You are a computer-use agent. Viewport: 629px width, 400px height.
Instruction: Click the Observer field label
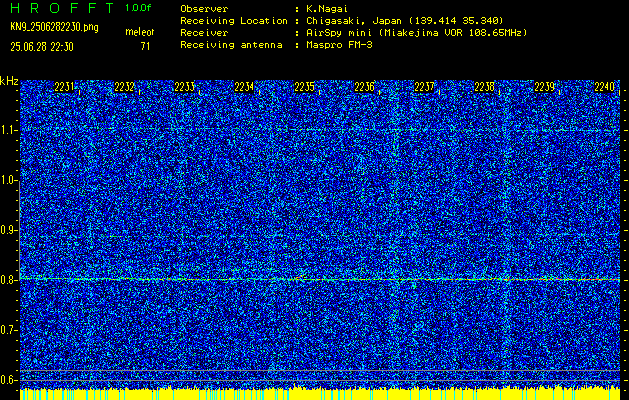pos(204,9)
